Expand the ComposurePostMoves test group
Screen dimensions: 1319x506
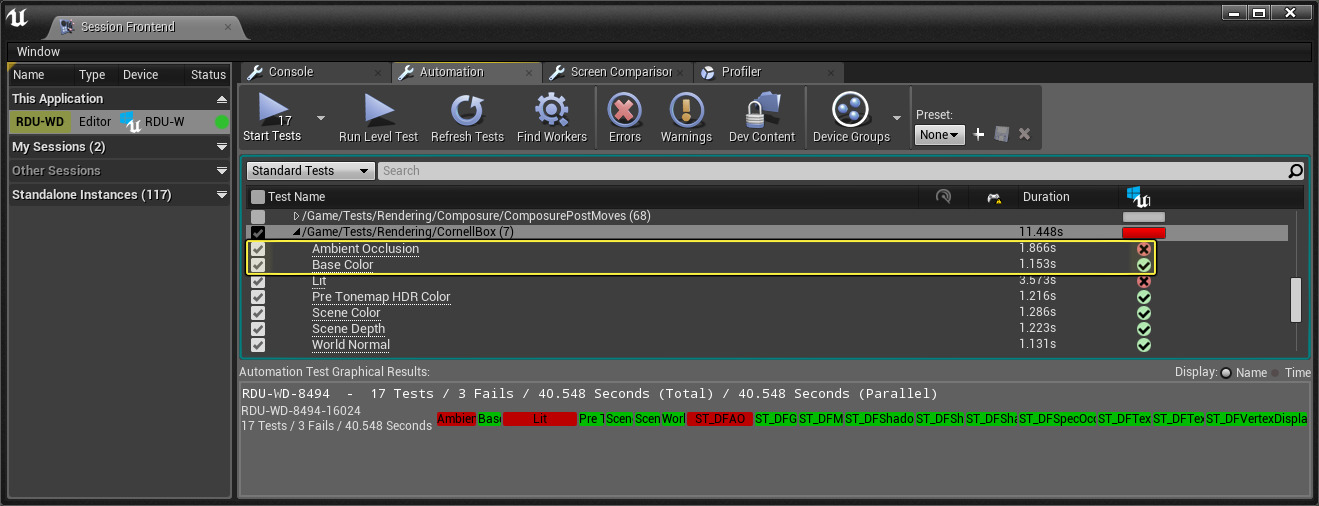click(296, 216)
